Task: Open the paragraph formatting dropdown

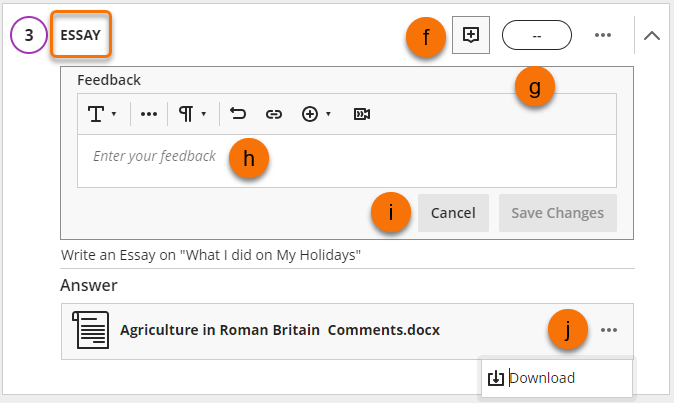Action: pos(192,114)
